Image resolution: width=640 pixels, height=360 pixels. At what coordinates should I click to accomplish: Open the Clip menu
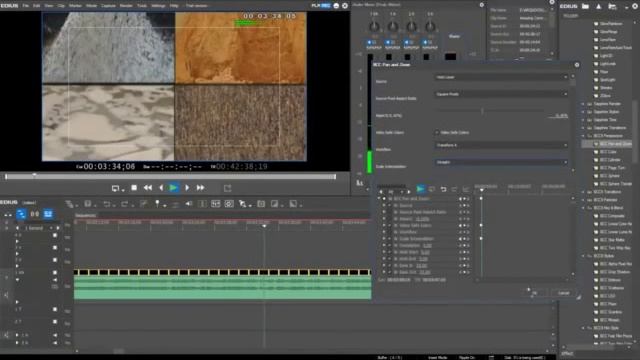tap(61, 6)
